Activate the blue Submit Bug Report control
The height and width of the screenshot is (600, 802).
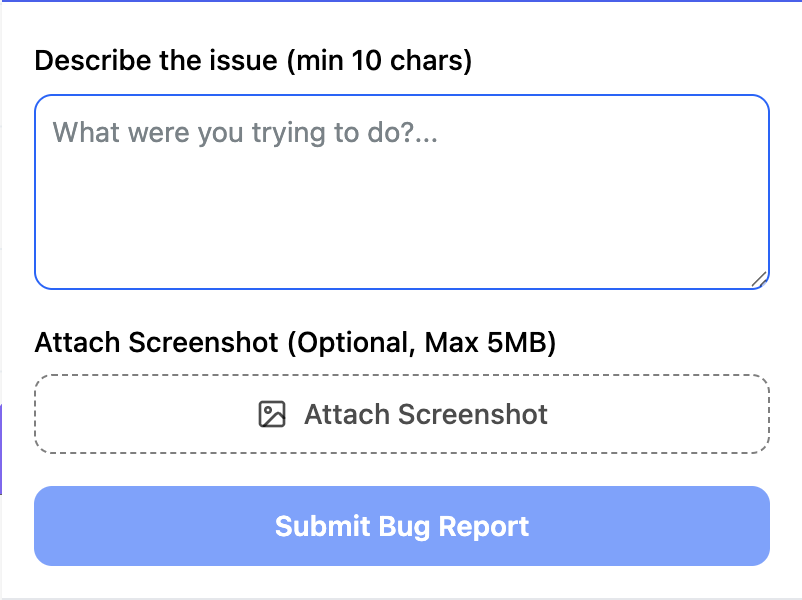click(x=401, y=525)
